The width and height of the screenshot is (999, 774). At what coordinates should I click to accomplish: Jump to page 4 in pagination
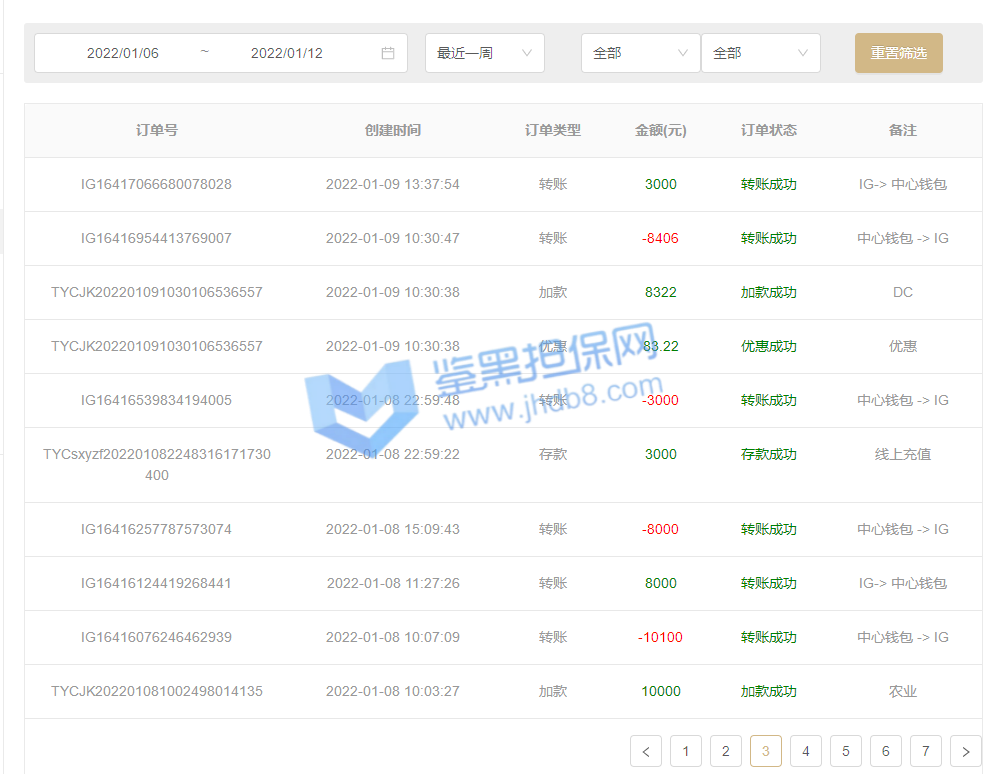806,751
